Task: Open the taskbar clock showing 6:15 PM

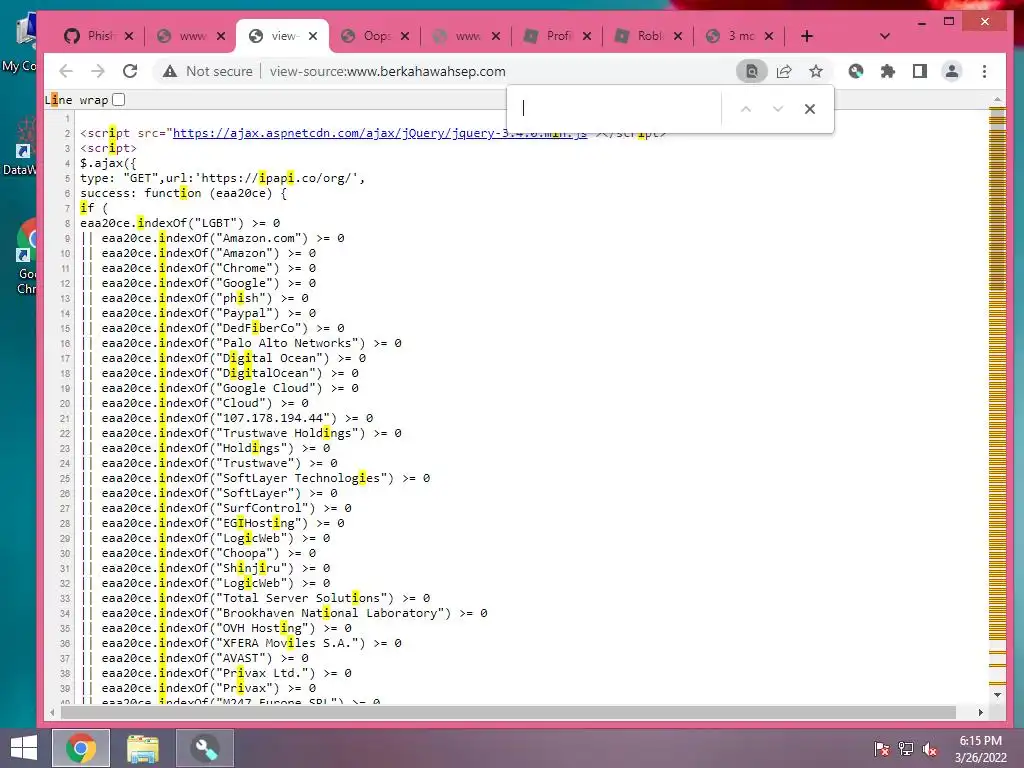Action: (982, 749)
